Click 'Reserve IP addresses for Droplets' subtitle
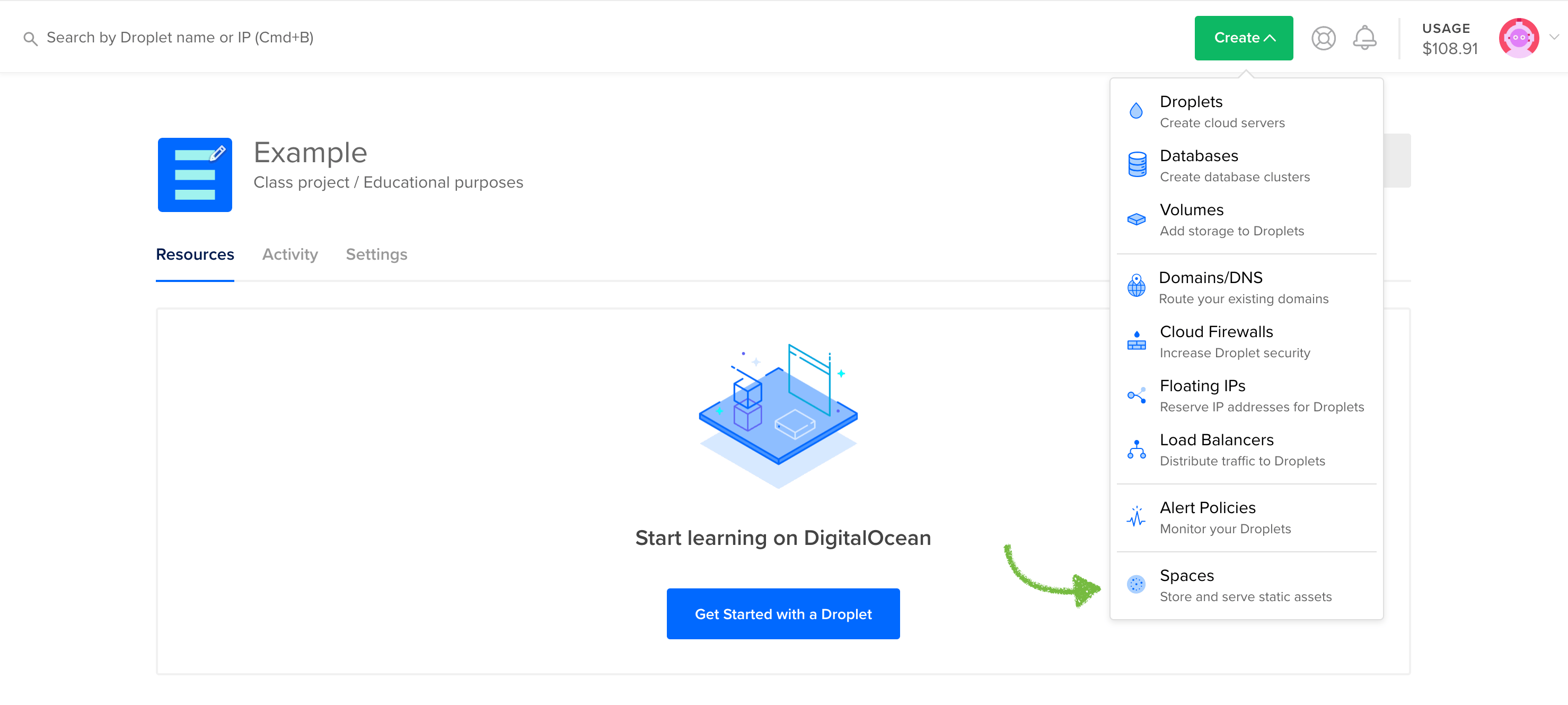The height and width of the screenshot is (705, 1568). pyautogui.click(x=1261, y=407)
